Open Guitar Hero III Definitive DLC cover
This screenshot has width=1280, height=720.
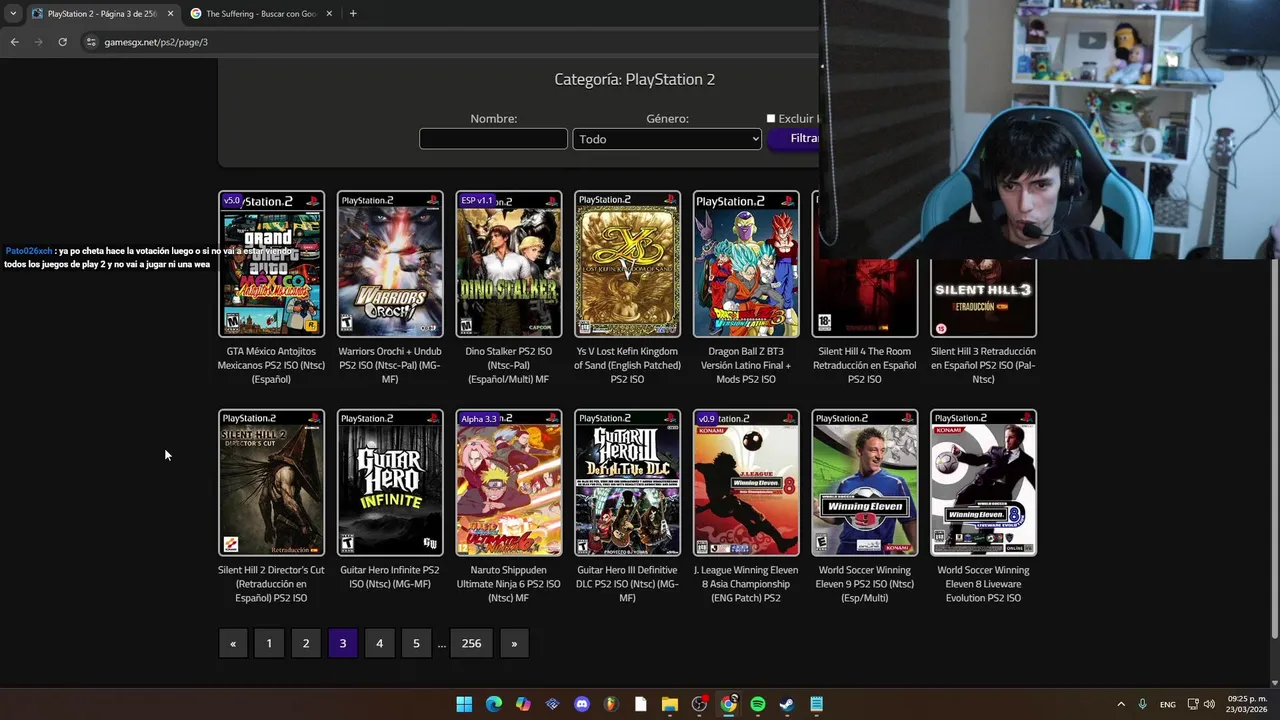(627, 483)
